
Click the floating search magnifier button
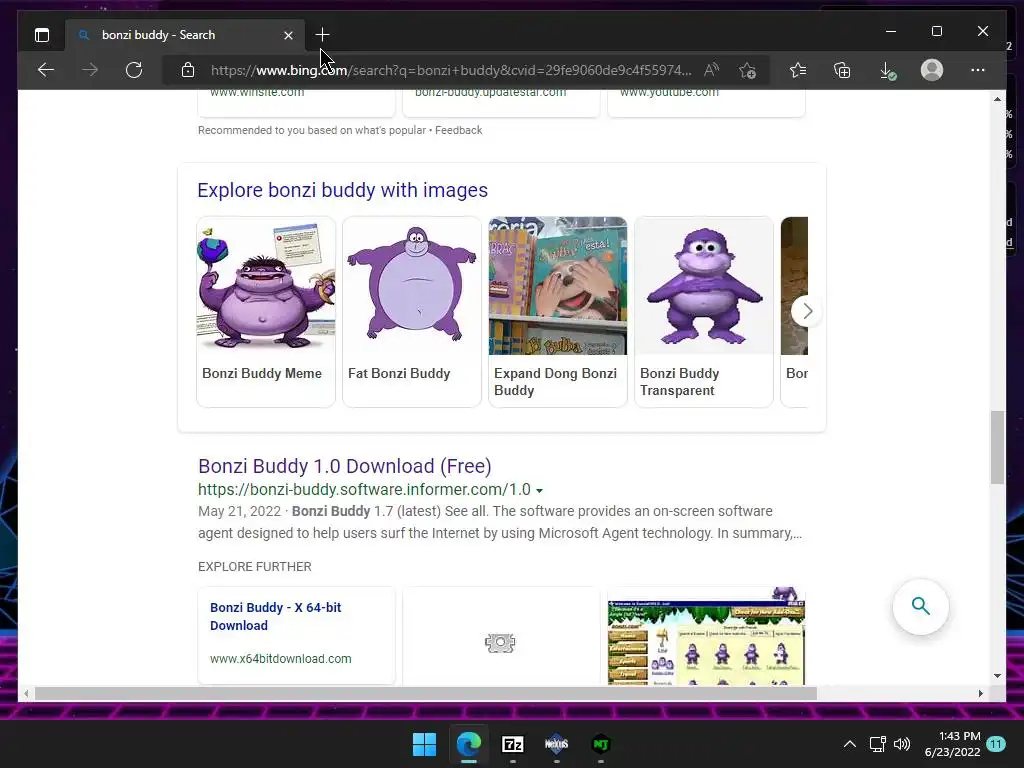921,607
